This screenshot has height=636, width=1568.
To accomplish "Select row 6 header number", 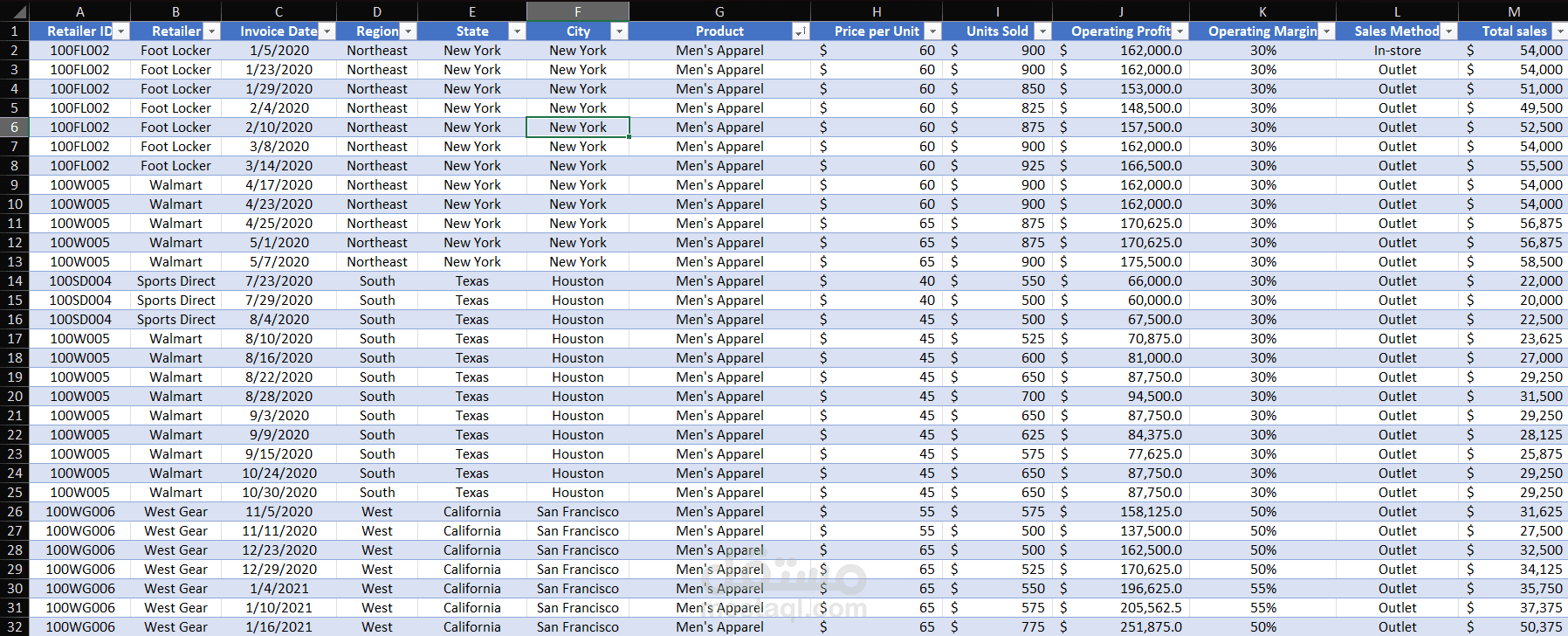I will tap(15, 127).
